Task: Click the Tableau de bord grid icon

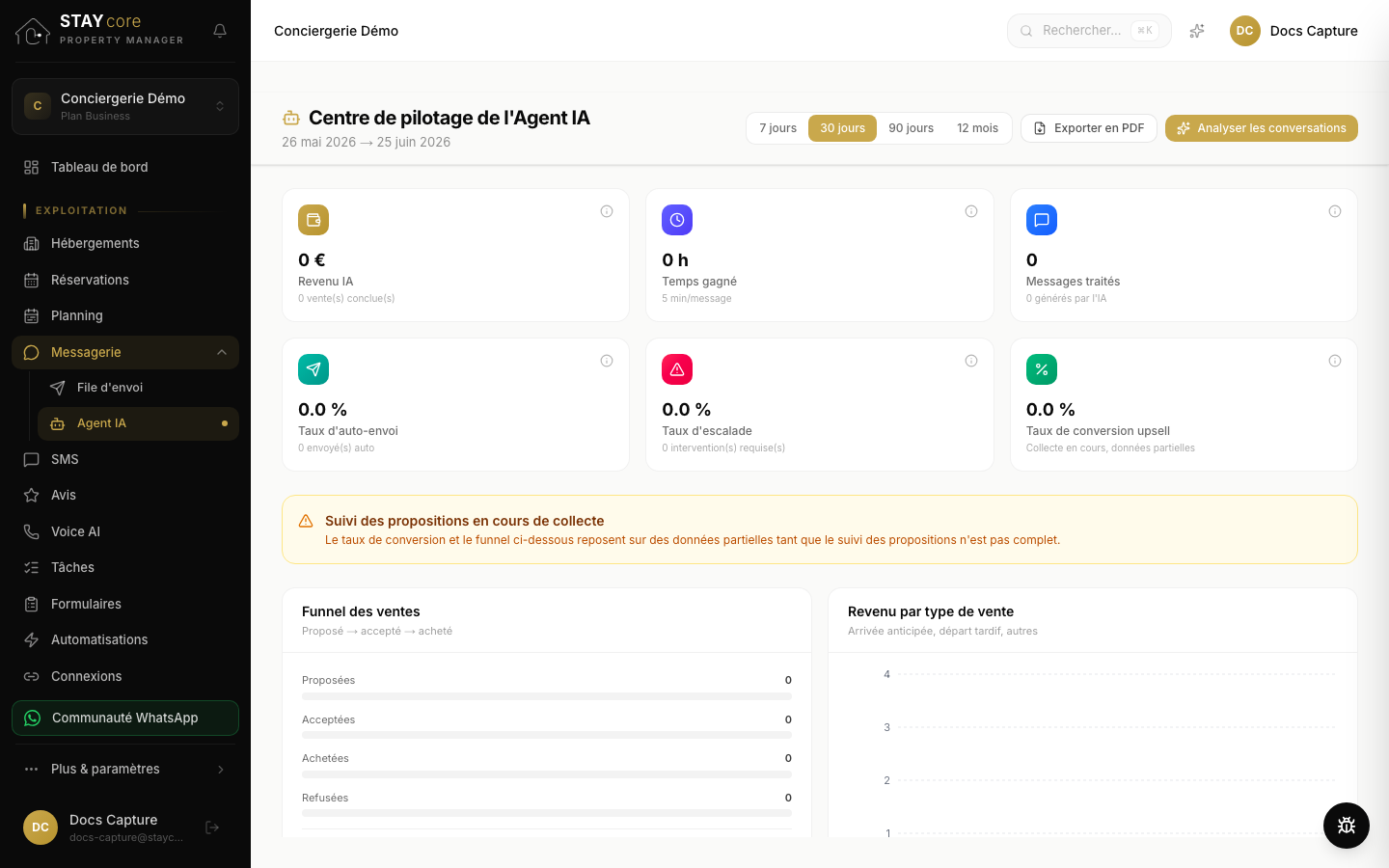Action: click(31, 167)
